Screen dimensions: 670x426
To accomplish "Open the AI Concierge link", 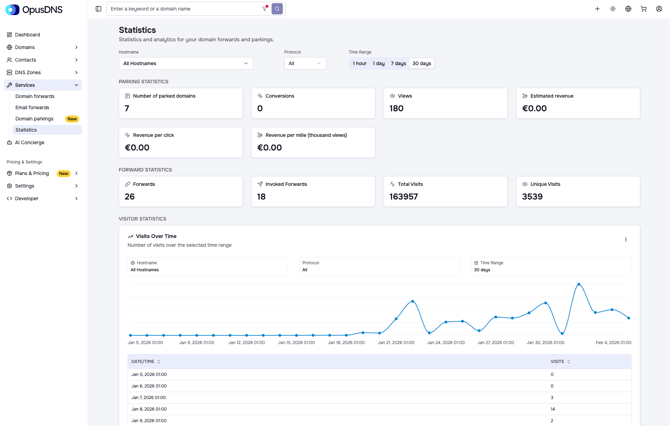I will tap(29, 143).
